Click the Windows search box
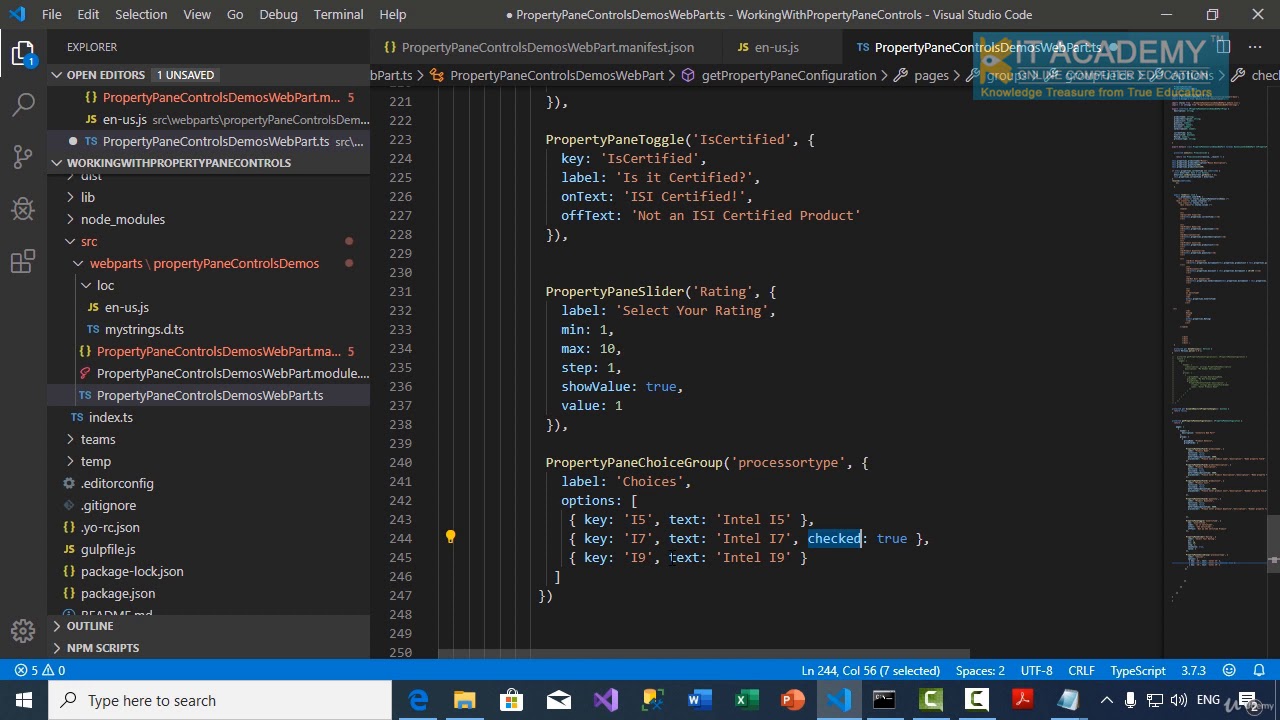 coord(220,700)
